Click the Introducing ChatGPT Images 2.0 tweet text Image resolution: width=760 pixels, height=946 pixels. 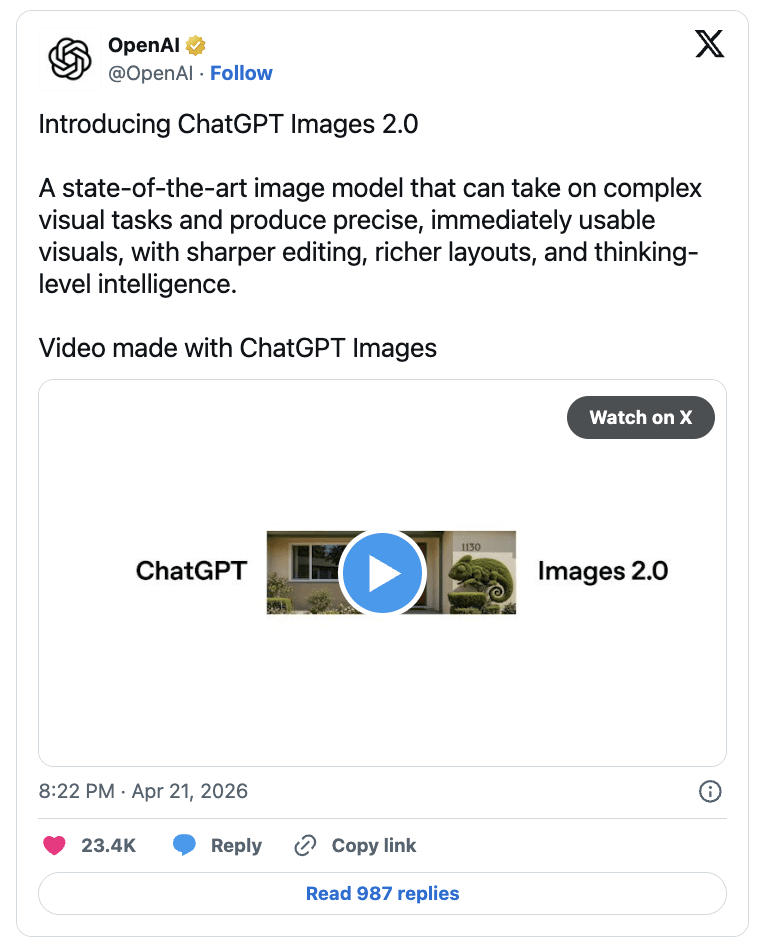pyautogui.click(x=228, y=124)
